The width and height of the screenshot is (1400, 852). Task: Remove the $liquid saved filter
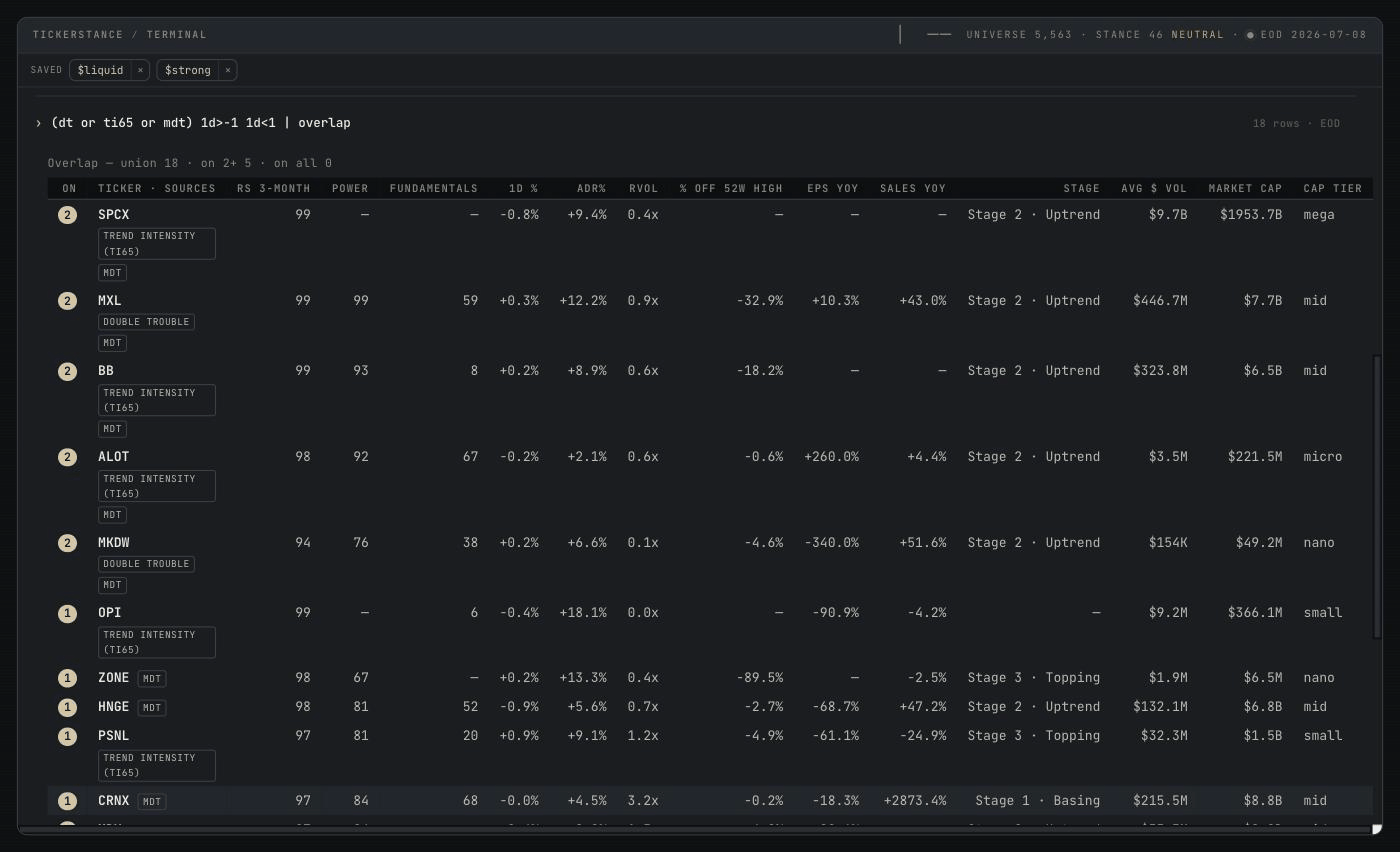[x=140, y=70]
